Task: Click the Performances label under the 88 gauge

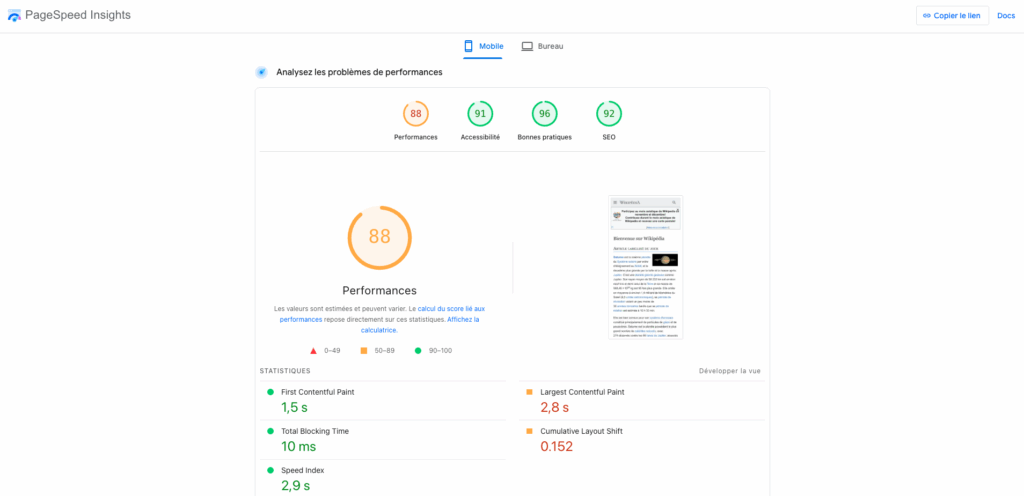Action: click(x=415, y=137)
